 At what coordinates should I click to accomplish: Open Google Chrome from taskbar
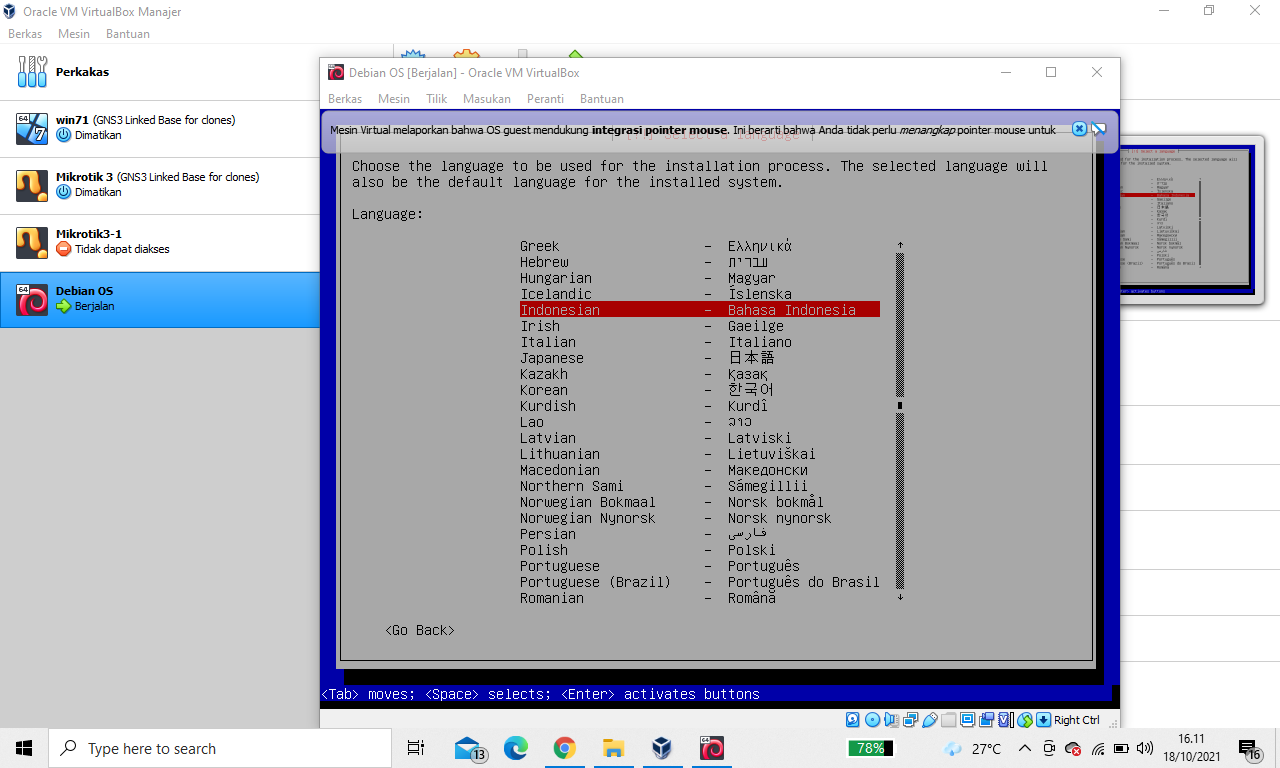564,748
